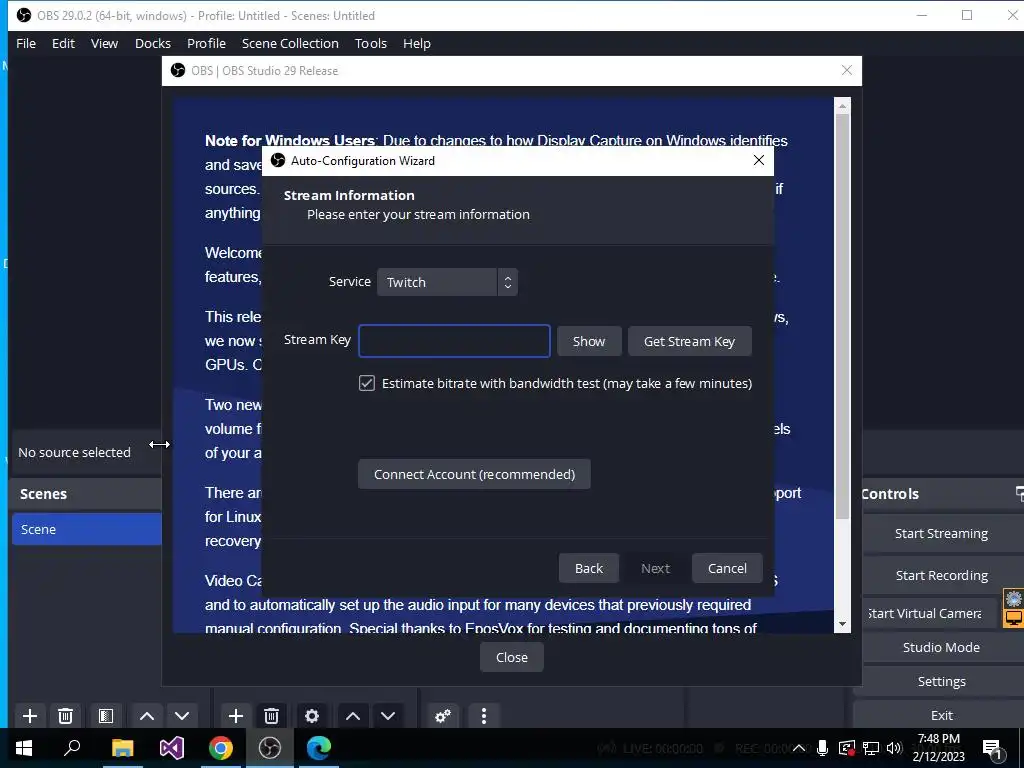Add a new scene with the plus icon
This screenshot has width=1024, height=768.
tap(29, 716)
